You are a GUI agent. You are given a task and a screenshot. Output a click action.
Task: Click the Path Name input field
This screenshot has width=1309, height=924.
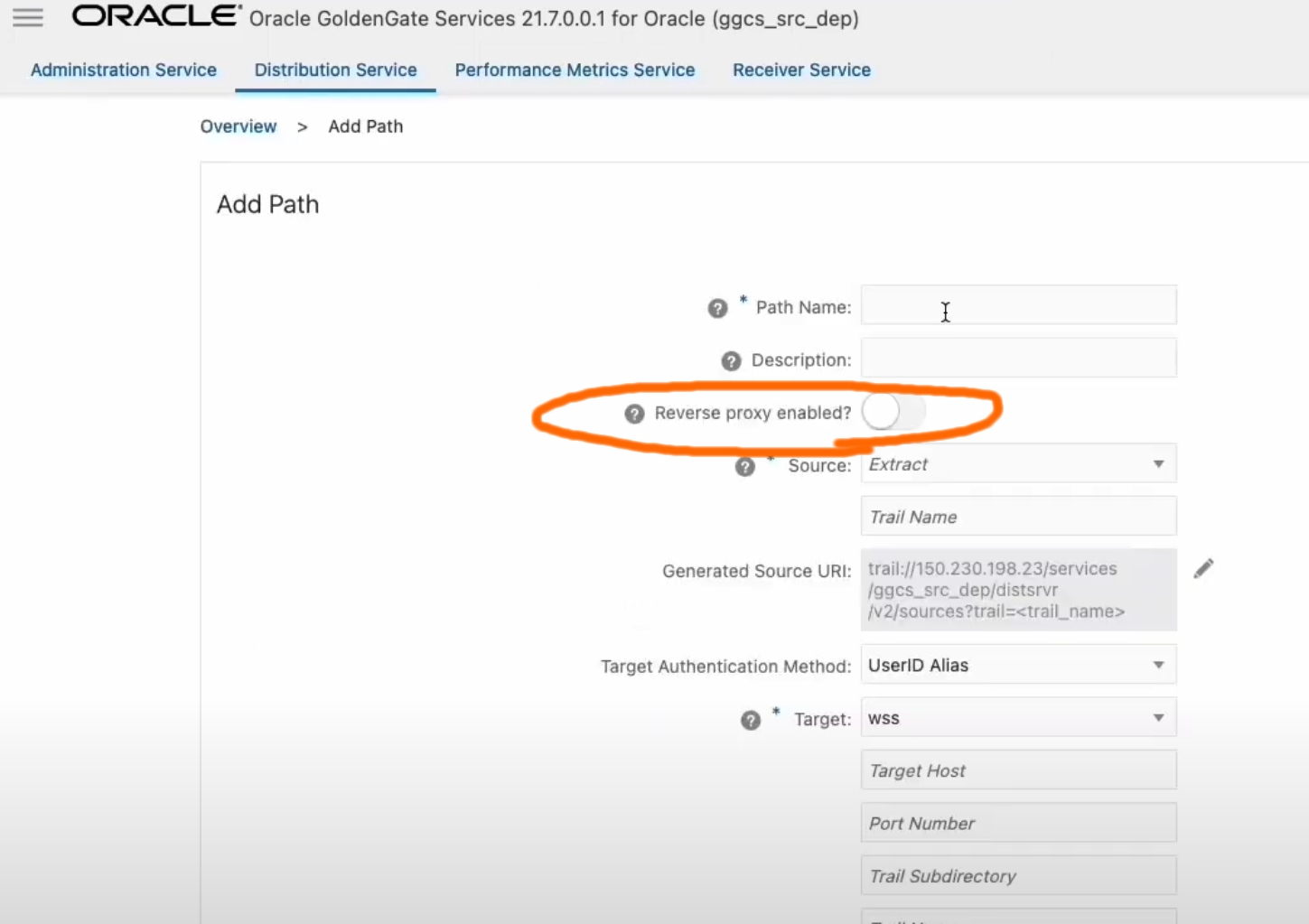click(1018, 305)
